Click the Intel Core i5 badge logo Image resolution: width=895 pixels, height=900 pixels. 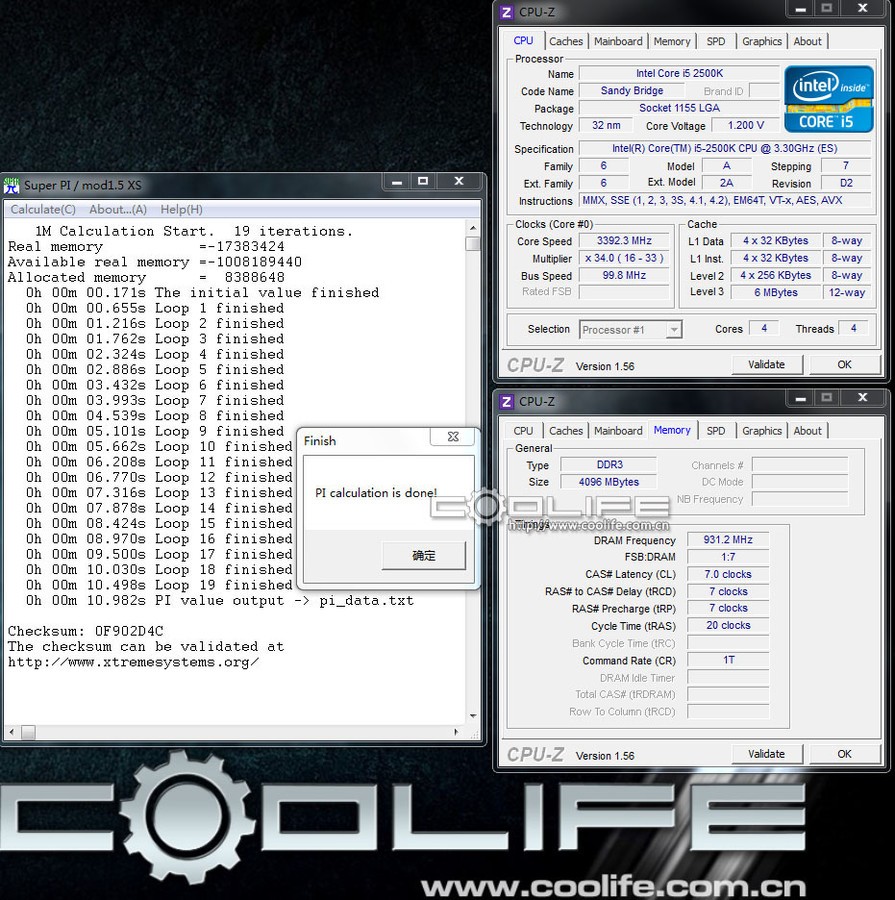828,99
